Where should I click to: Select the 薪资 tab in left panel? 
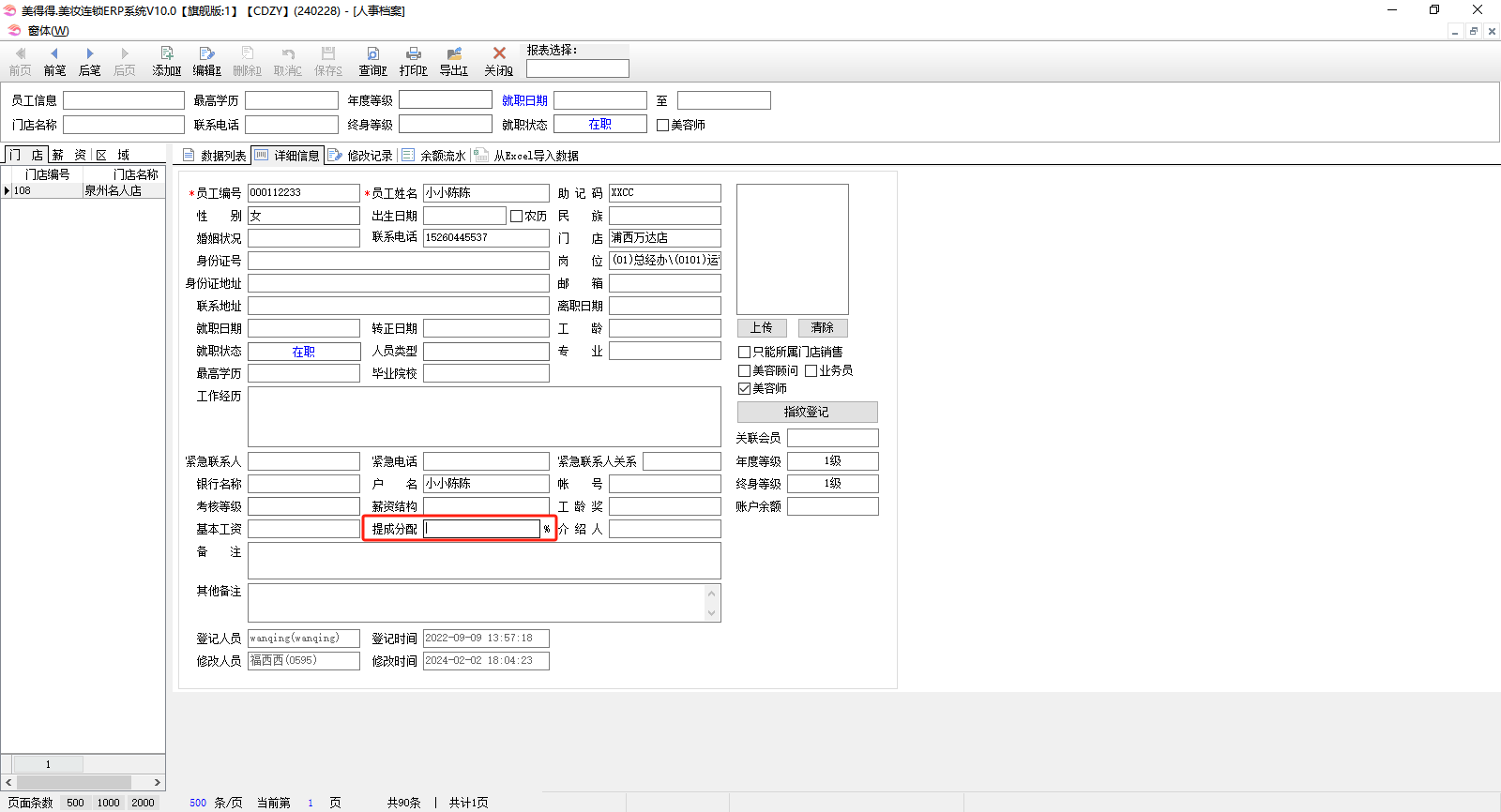(69, 155)
